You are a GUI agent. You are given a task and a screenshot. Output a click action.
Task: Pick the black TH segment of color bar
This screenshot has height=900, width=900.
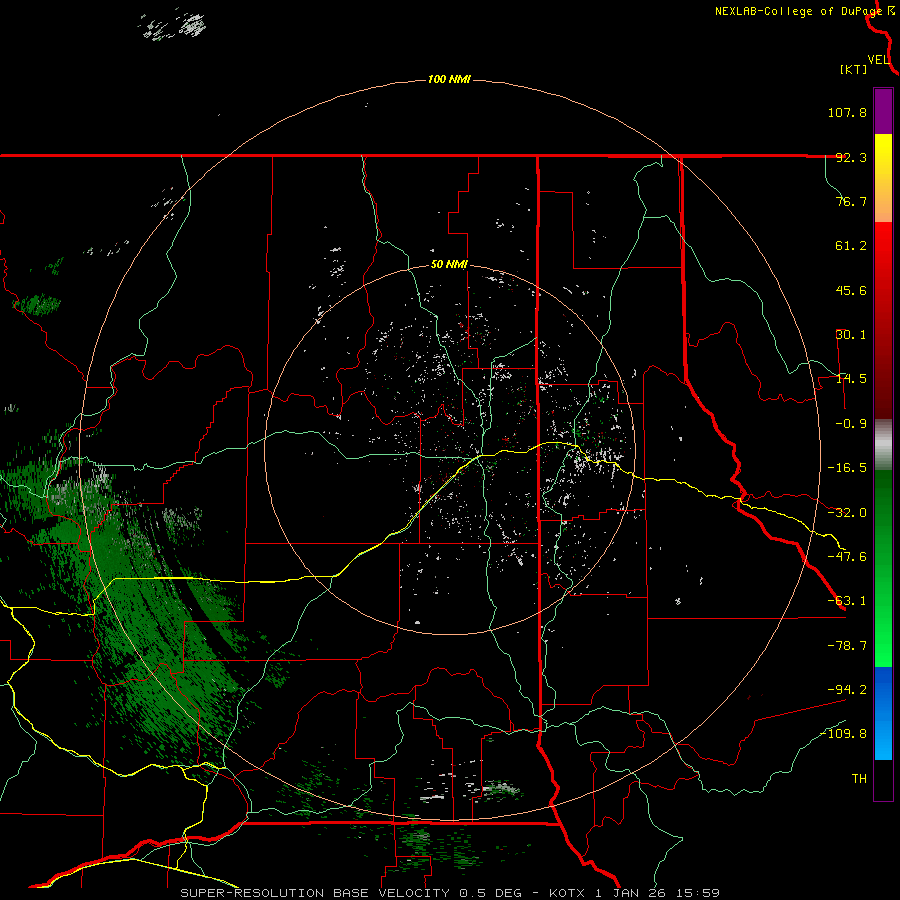[x=883, y=779]
